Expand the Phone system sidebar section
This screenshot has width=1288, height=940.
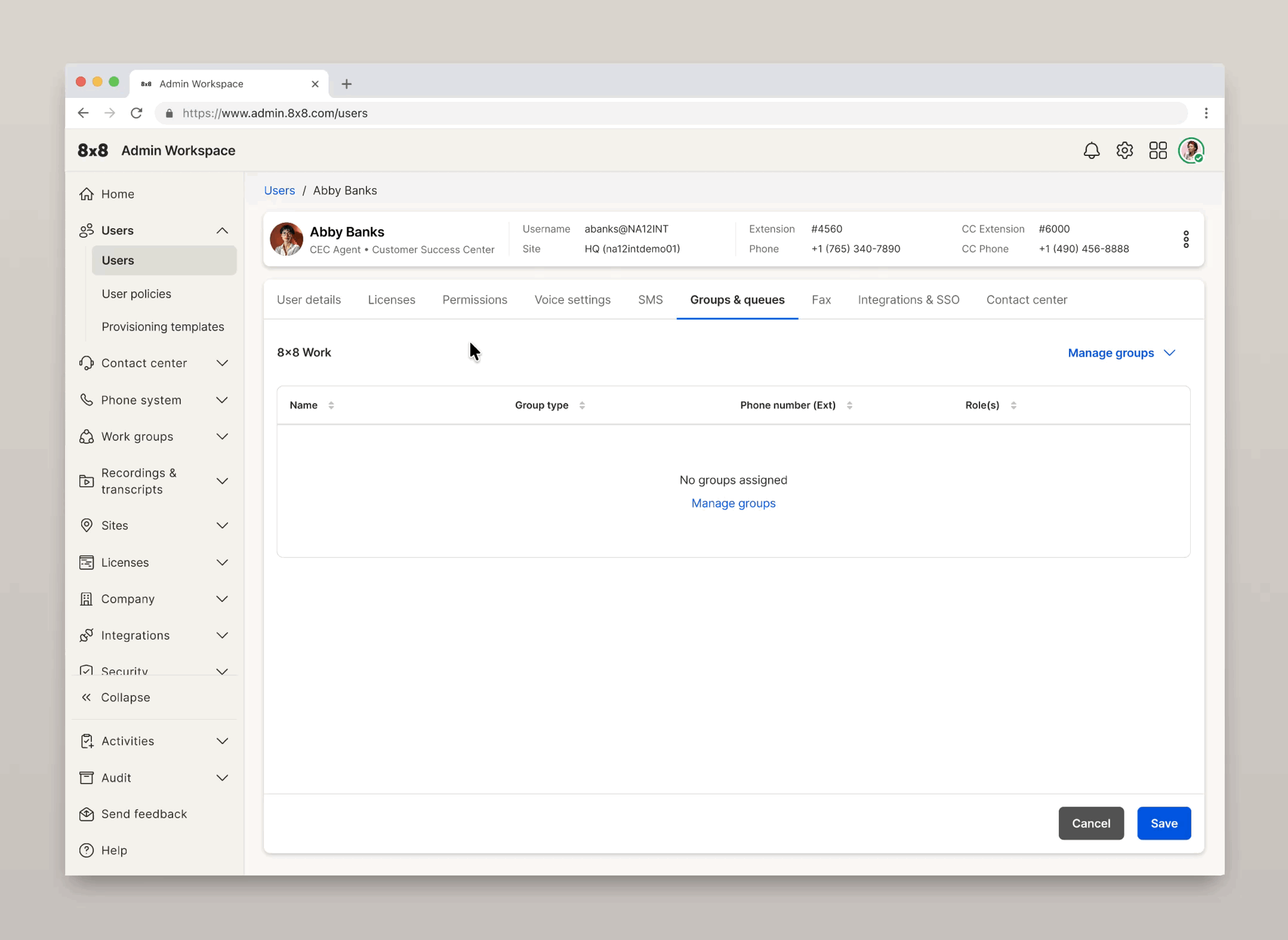click(x=222, y=400)
